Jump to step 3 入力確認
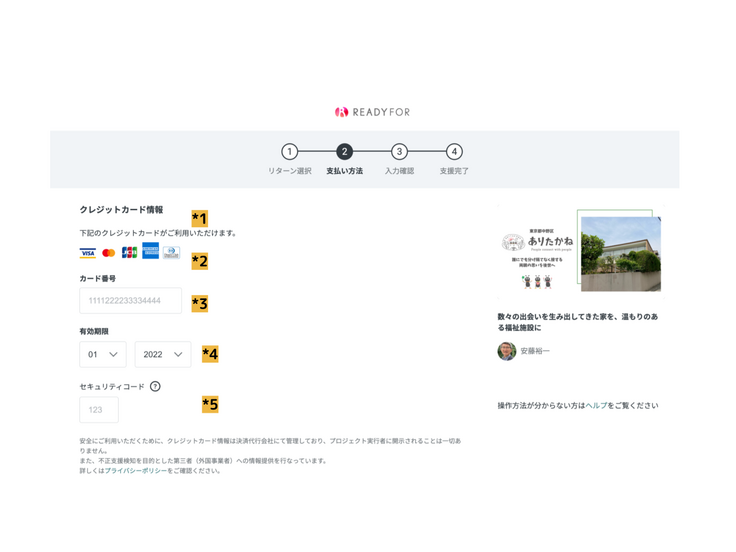The width and height of the screenshot is (736, 552). [399, 152]
